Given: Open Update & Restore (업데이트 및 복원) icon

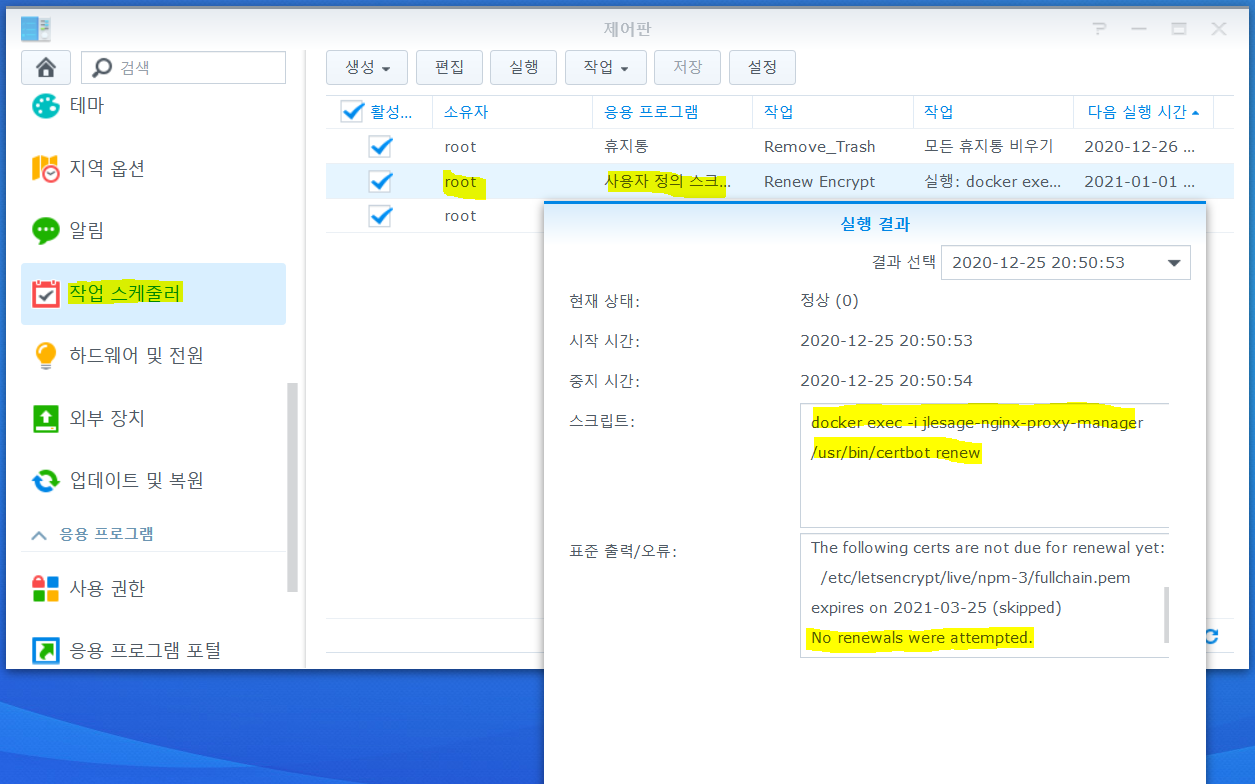Looking at the screenshot, I should point(46,480).
